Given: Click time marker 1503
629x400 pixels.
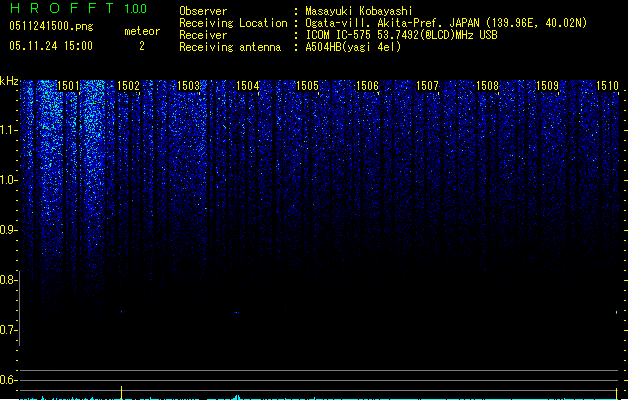Looking at the screenshot, I should (x=188, y=86).
